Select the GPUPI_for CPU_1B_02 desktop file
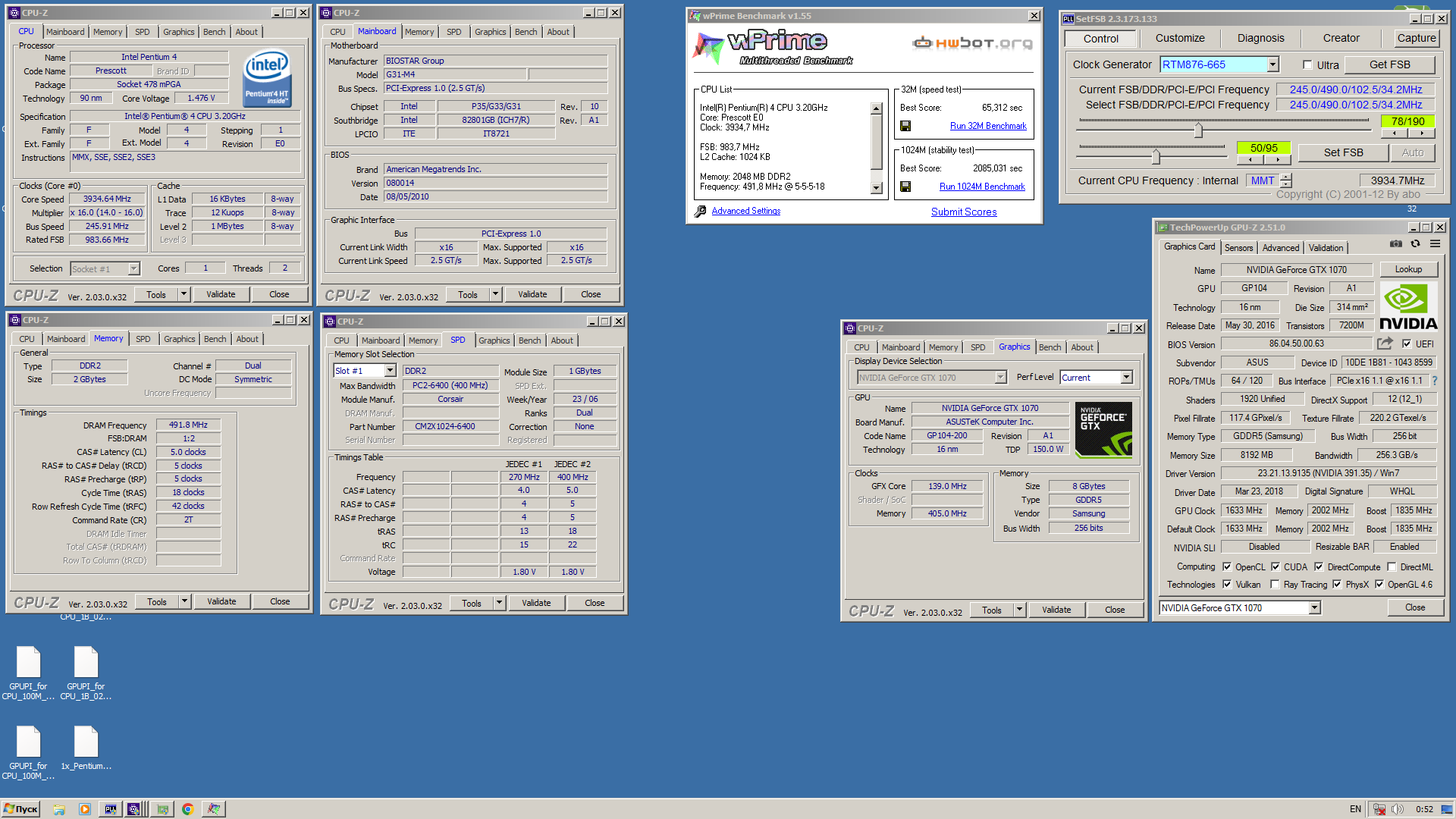This screenshot has width=1456, height=819. coord(86,673)
